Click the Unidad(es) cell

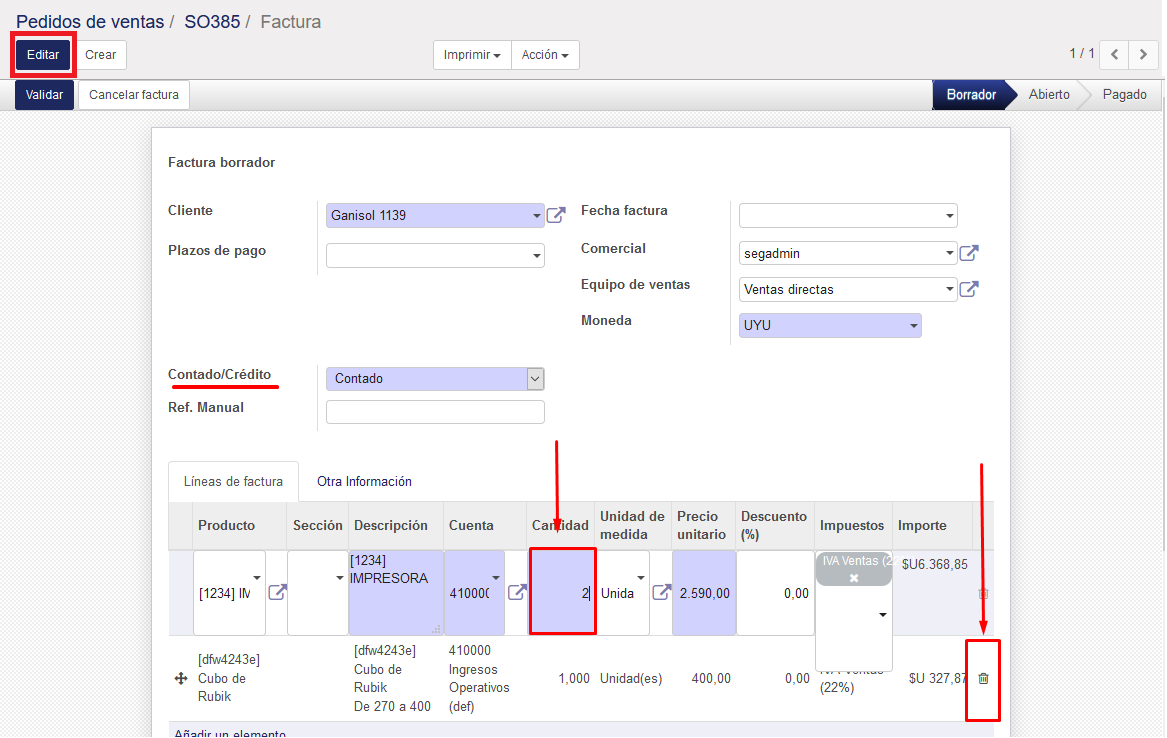pyautogui.click(x=631, y=678)
